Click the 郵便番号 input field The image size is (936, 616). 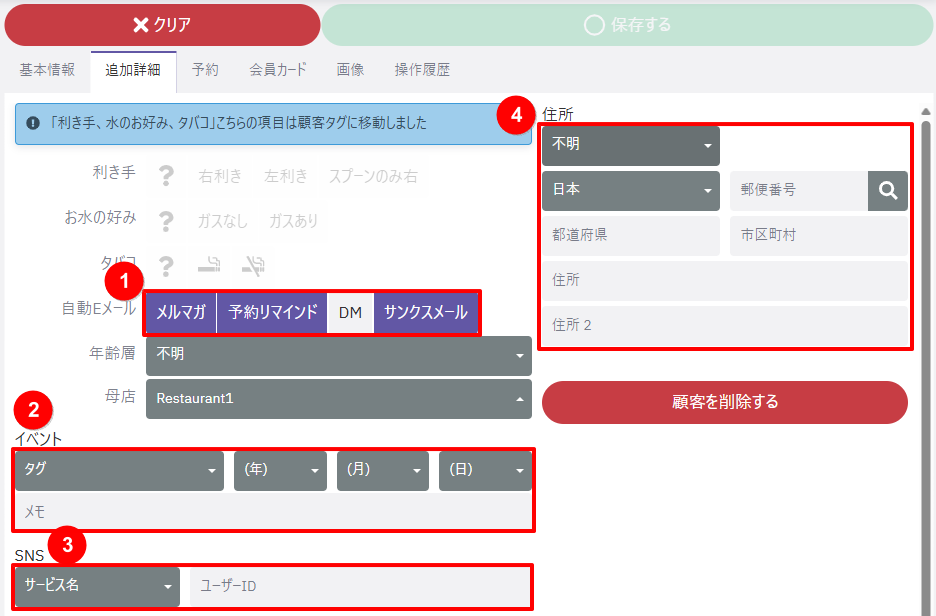point(798,190)
